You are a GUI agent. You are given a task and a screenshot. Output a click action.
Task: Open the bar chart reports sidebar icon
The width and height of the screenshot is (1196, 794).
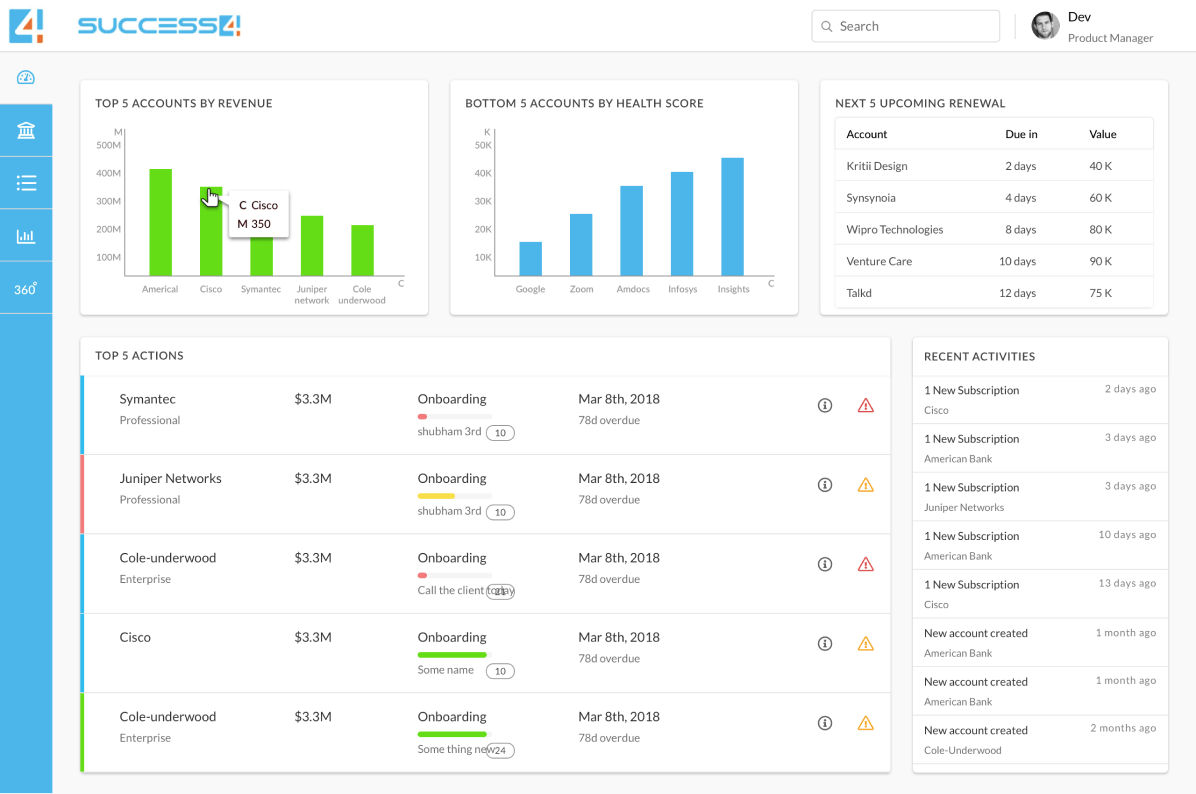[26, 236]
